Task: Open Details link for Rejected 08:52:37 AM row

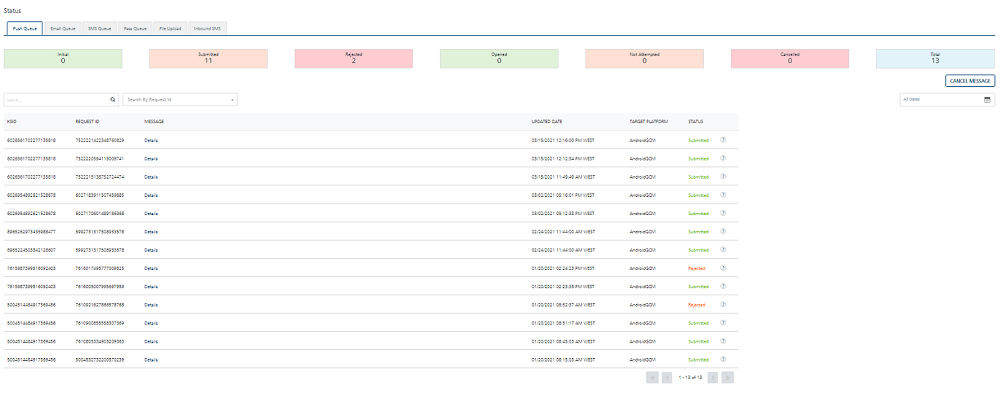Action: tap(151, 305)
